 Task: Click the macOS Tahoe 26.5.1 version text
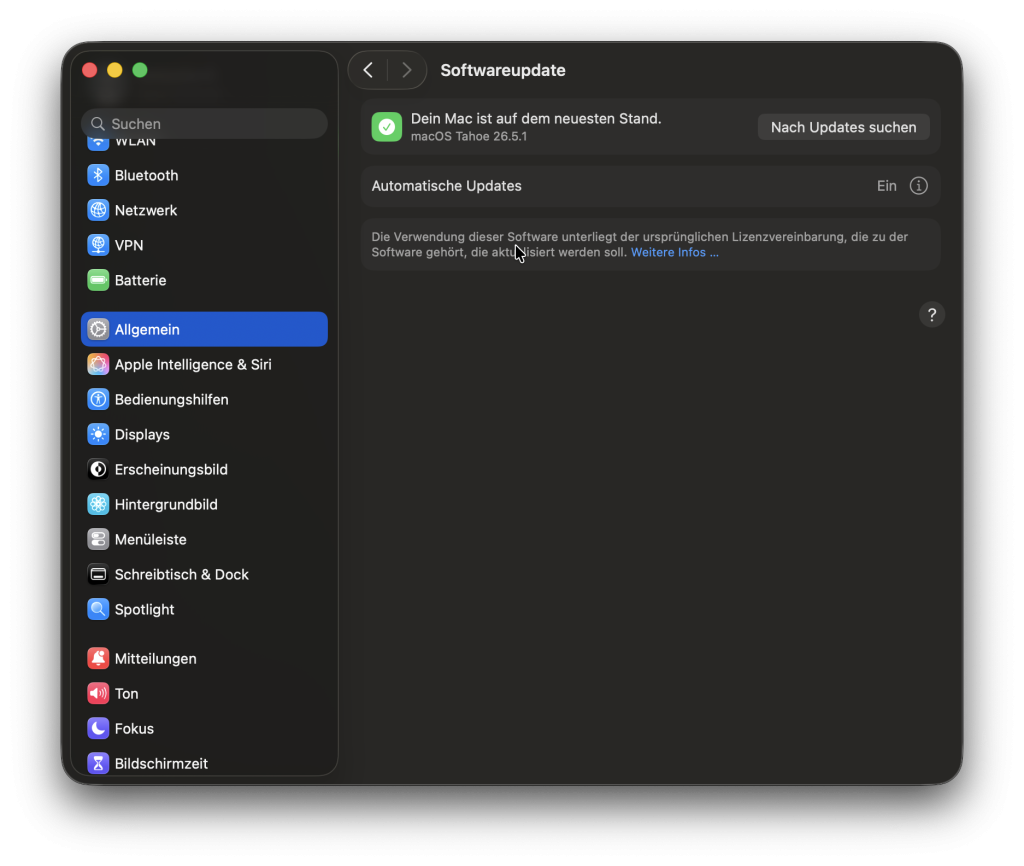point(468,136)
